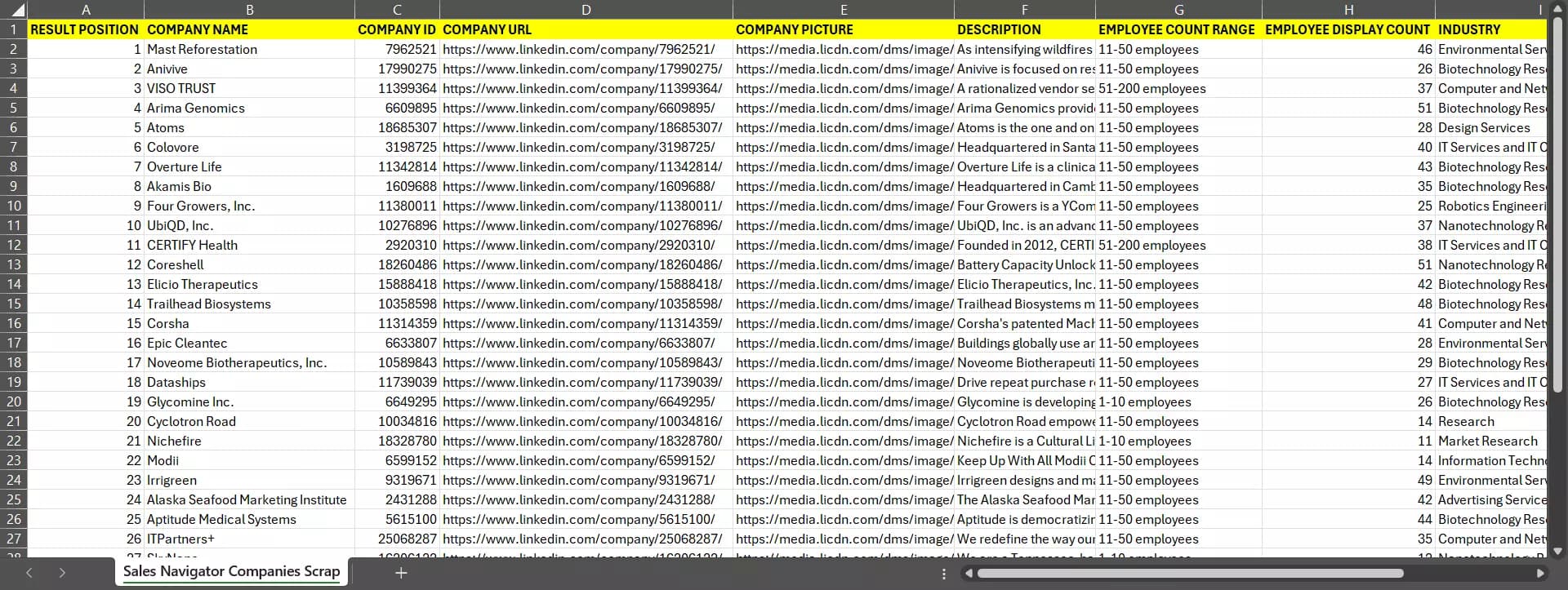
Task: Click the COMPANY URL header cell
Action: tap(586, 29)
